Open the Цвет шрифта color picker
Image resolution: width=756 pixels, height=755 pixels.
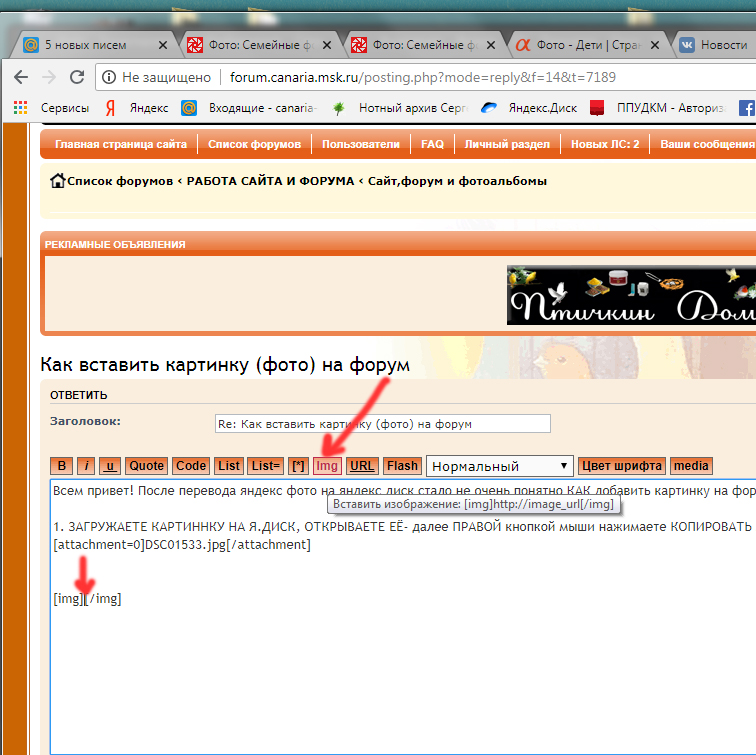[621, 465]
